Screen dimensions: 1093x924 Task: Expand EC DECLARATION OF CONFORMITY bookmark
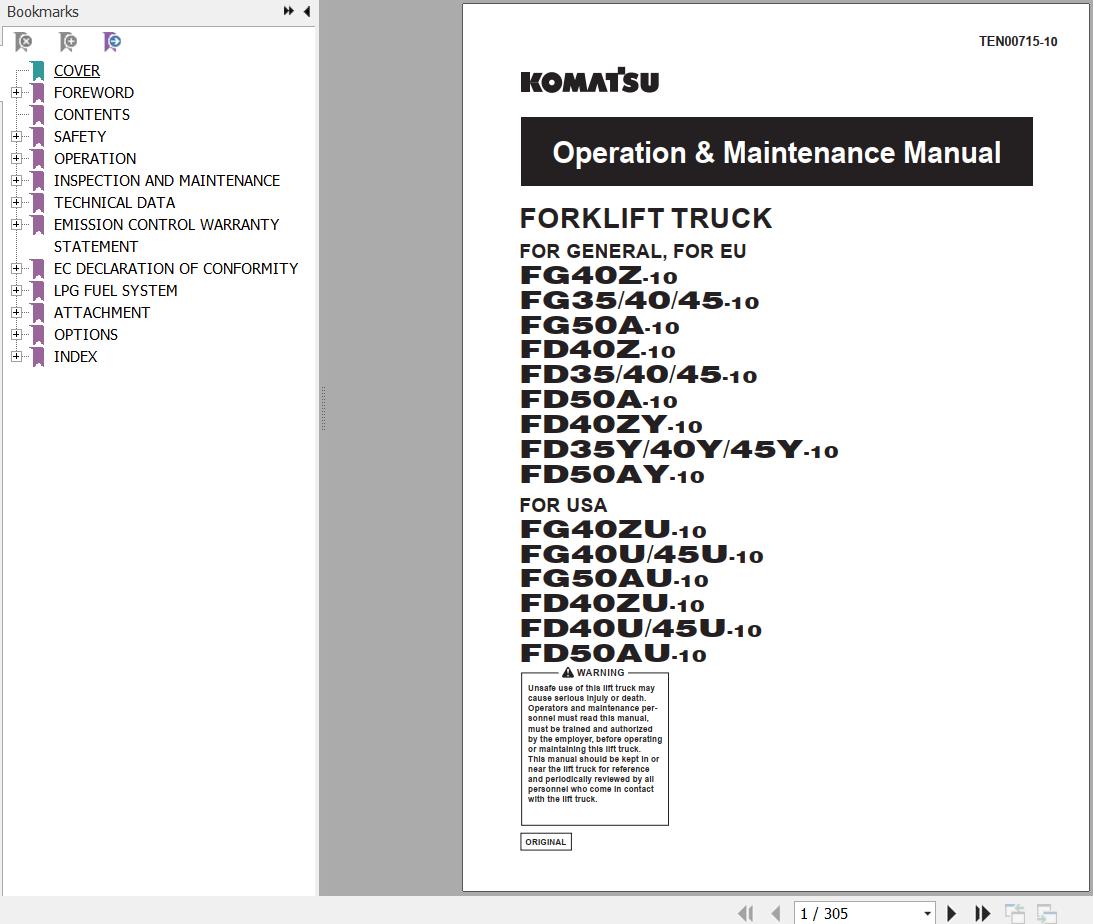point(16,268)
